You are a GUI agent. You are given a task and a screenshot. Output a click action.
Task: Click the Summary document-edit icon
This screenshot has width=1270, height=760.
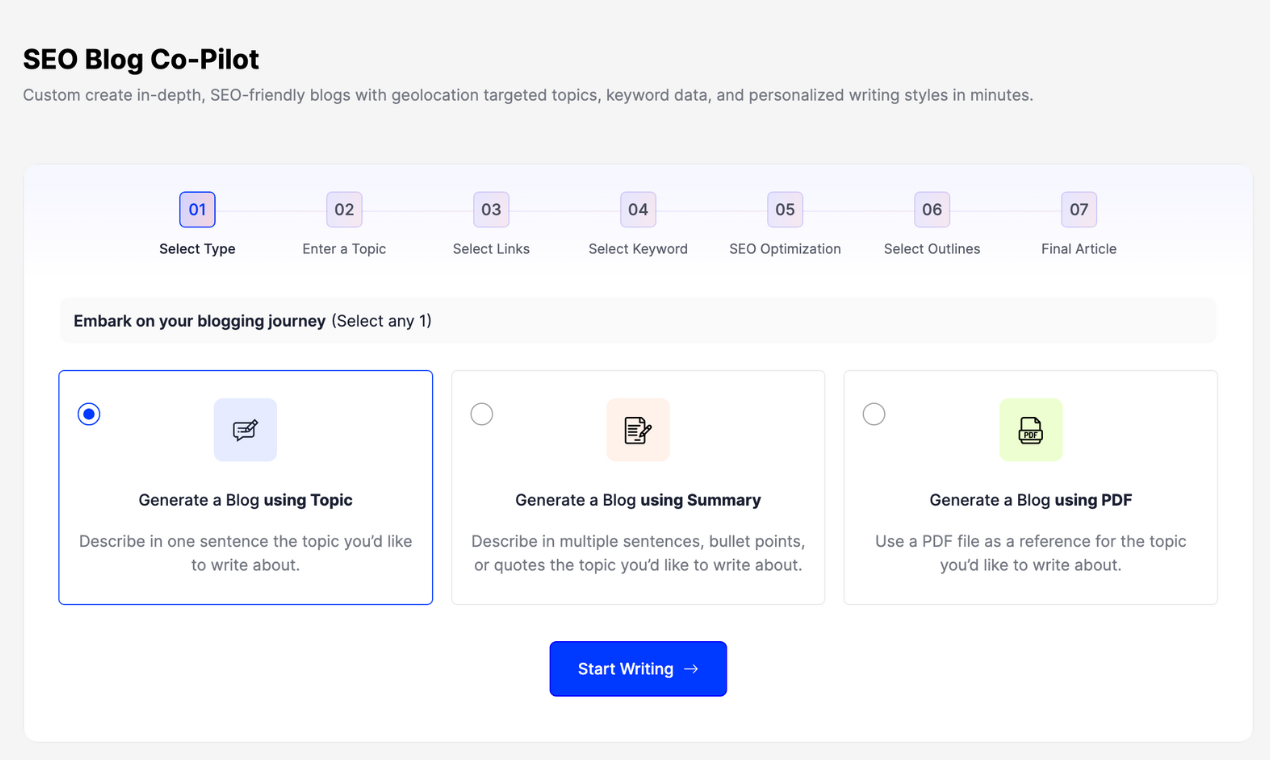pos(638,430)
